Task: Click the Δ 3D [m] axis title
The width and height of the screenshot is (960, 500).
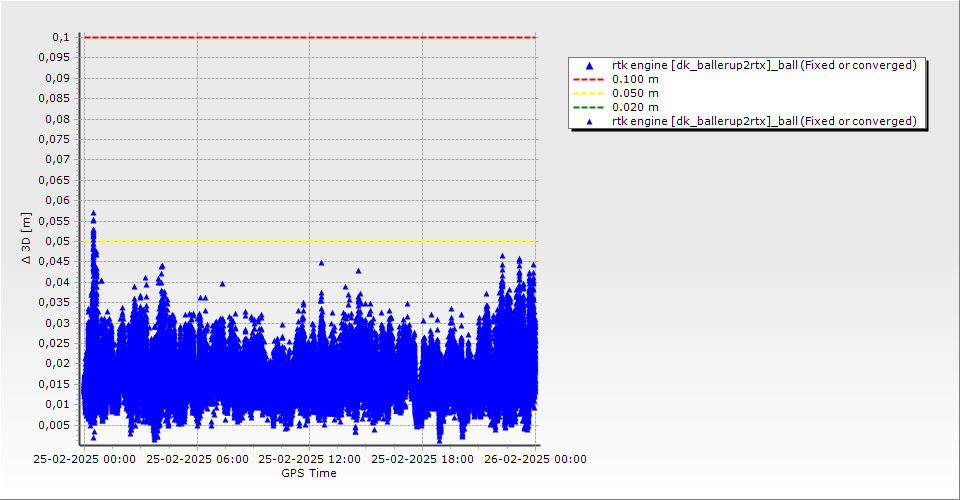Action: [26, 238]
